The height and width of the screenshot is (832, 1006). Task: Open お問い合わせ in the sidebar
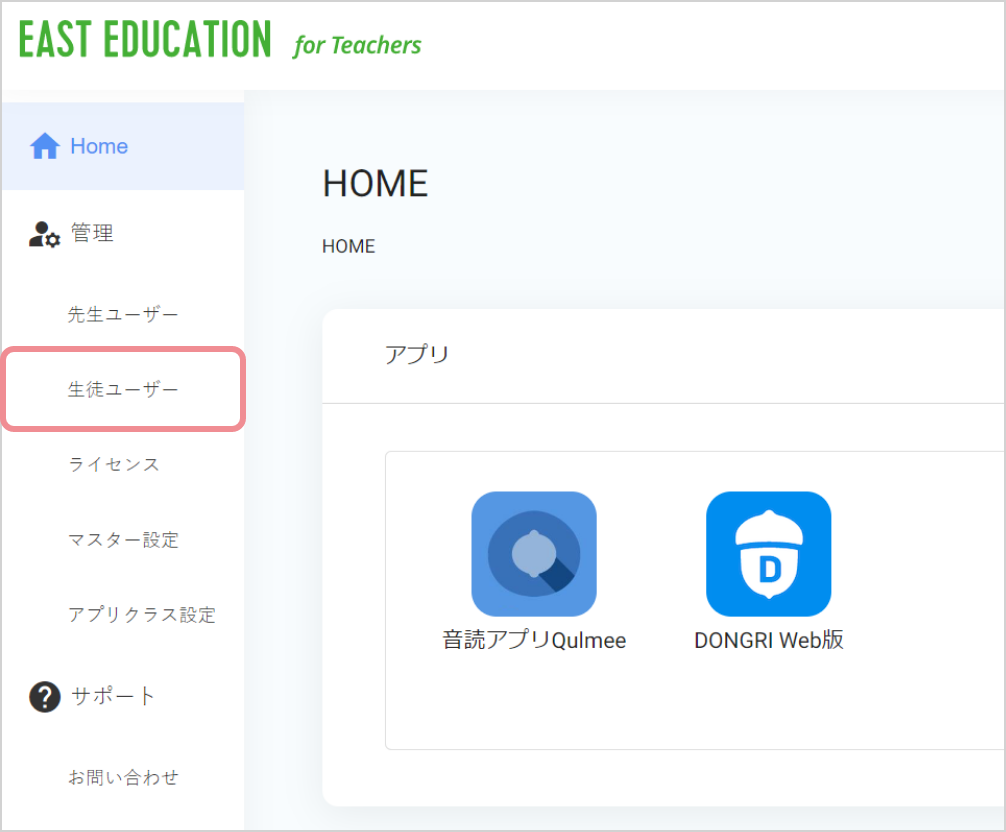pyautogui.click(x=123, y=777)
